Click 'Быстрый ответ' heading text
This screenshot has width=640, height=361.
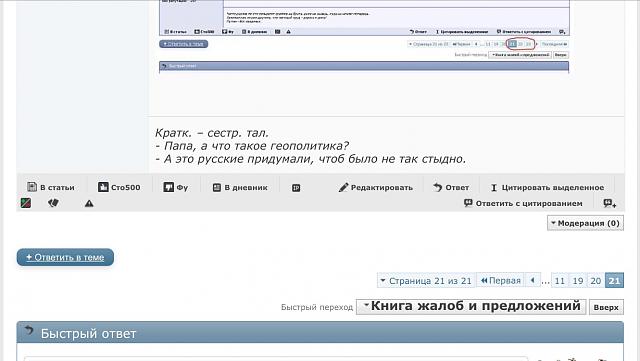(88, 334)
